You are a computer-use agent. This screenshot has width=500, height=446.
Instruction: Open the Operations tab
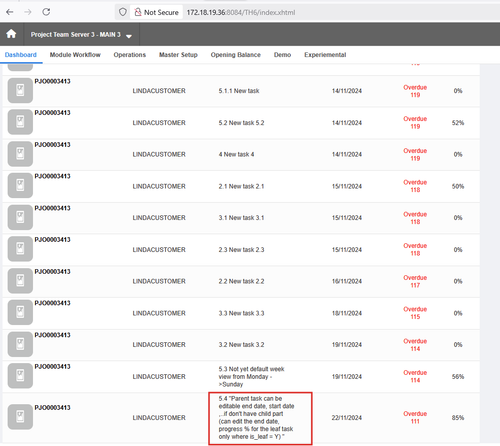(x=130, y=55)
